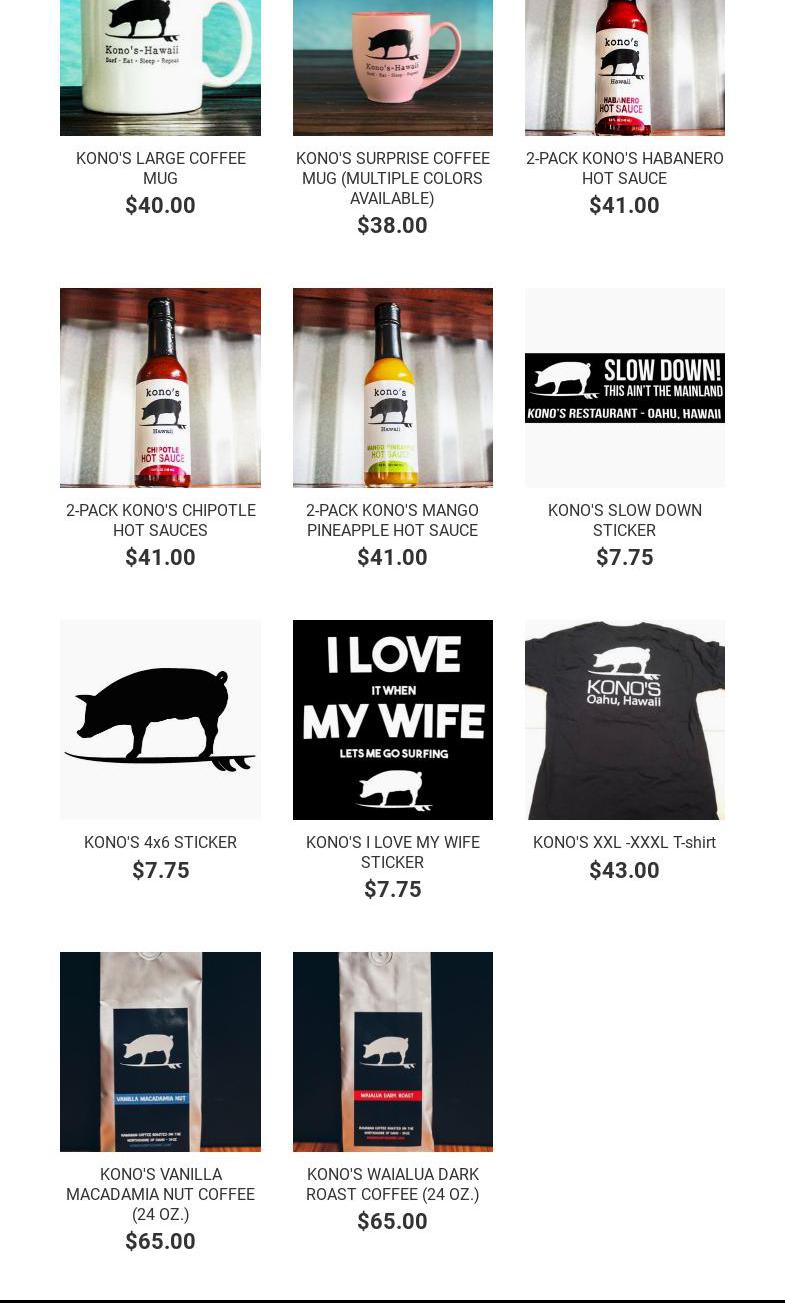Select the Waialua dark roast coffee bag image
Screen dimensions: 785x1303
click(x=393, y=1052)
